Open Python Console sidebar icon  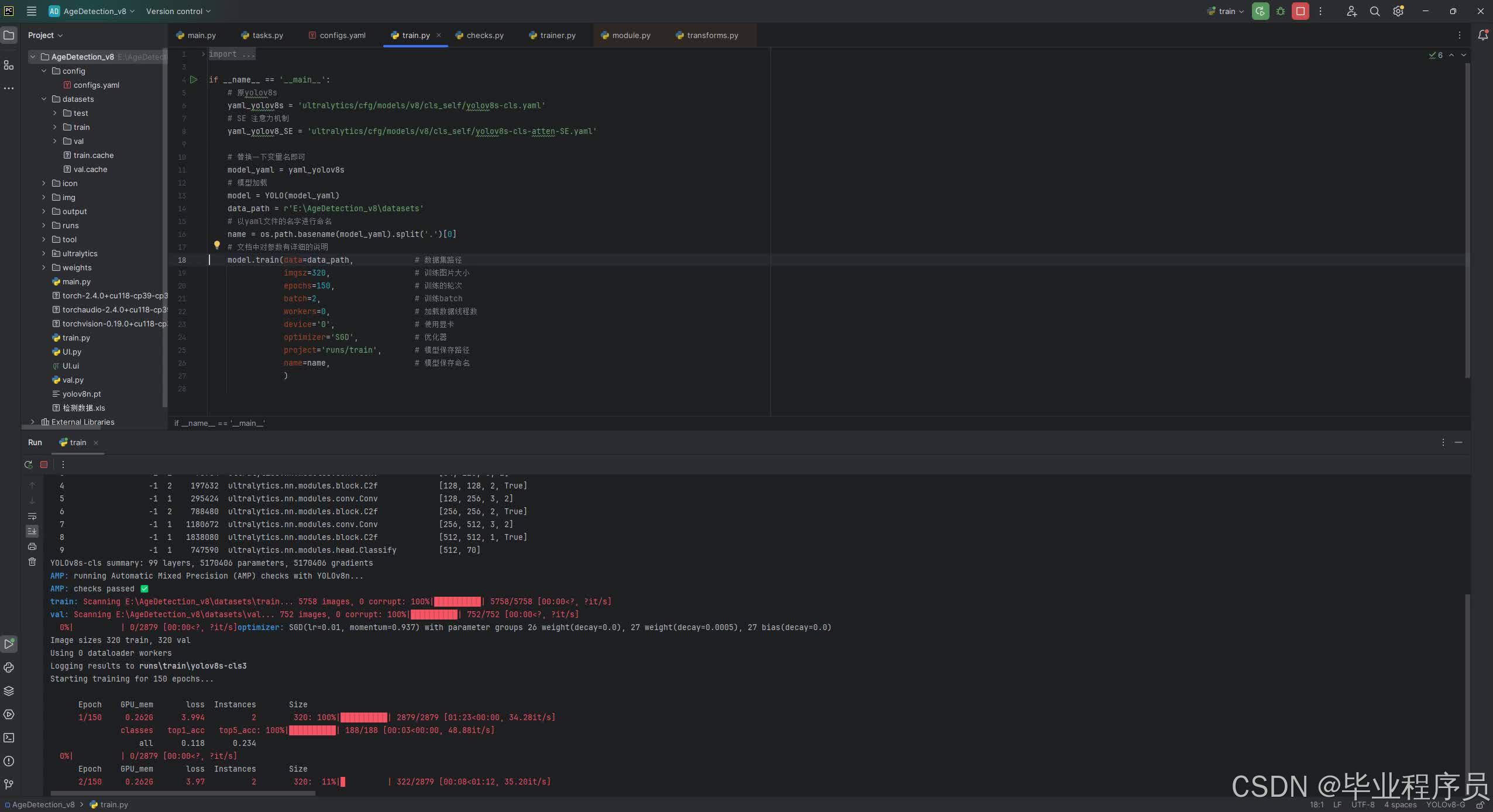[x=9, y=668]
